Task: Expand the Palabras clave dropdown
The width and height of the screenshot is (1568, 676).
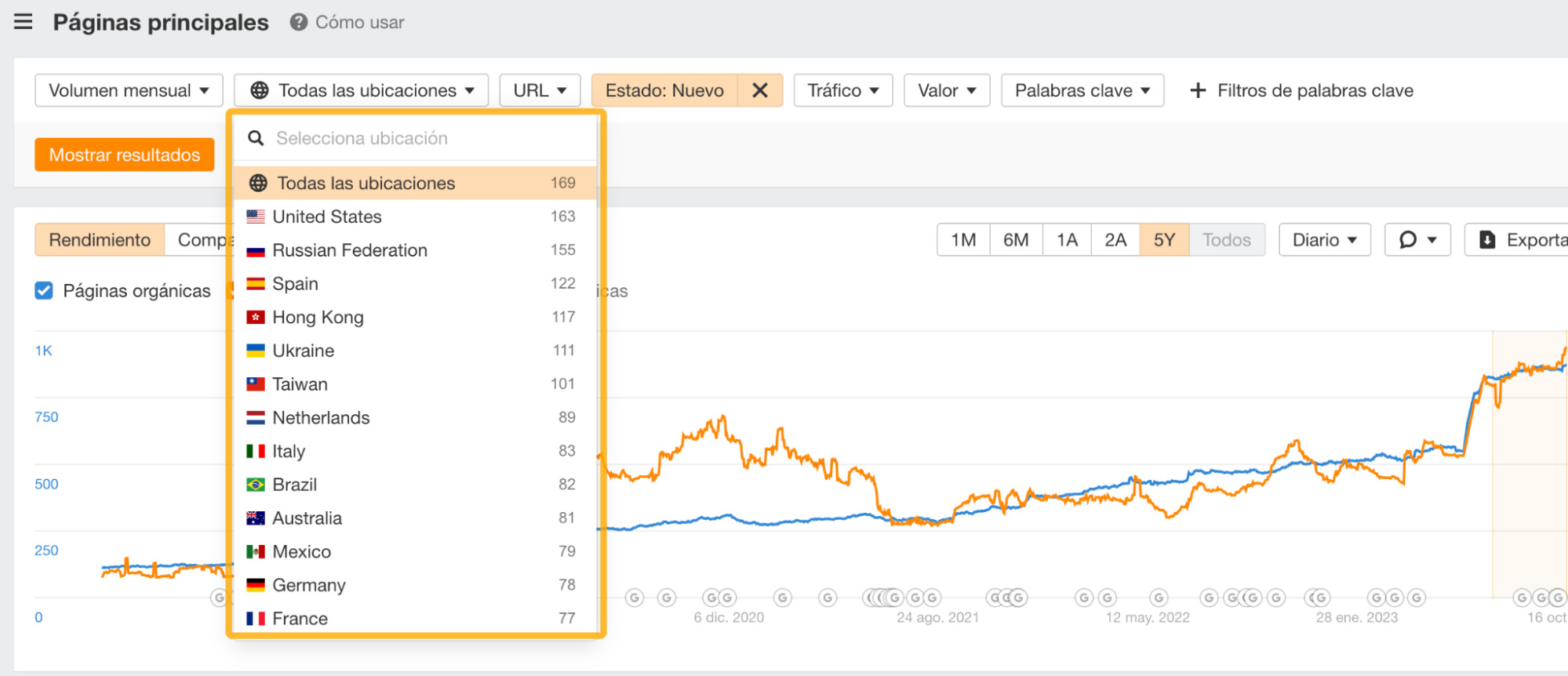Action: click(x=1082, y=90)
